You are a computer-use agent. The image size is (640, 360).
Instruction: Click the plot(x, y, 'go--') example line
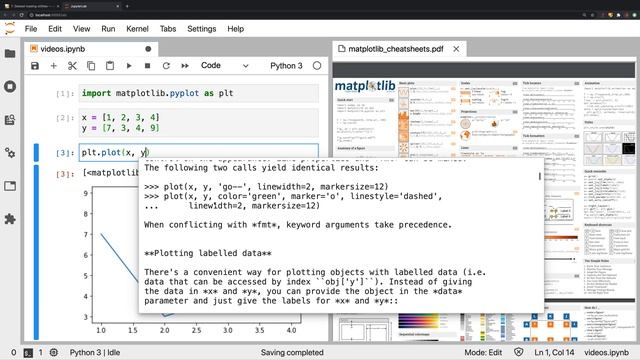[x=267, y=187]
